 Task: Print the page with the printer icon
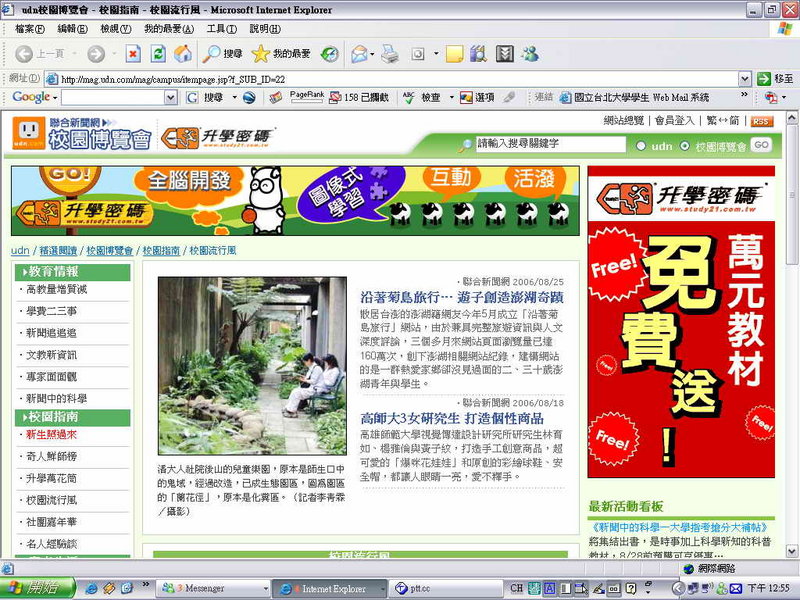point(390,54)
